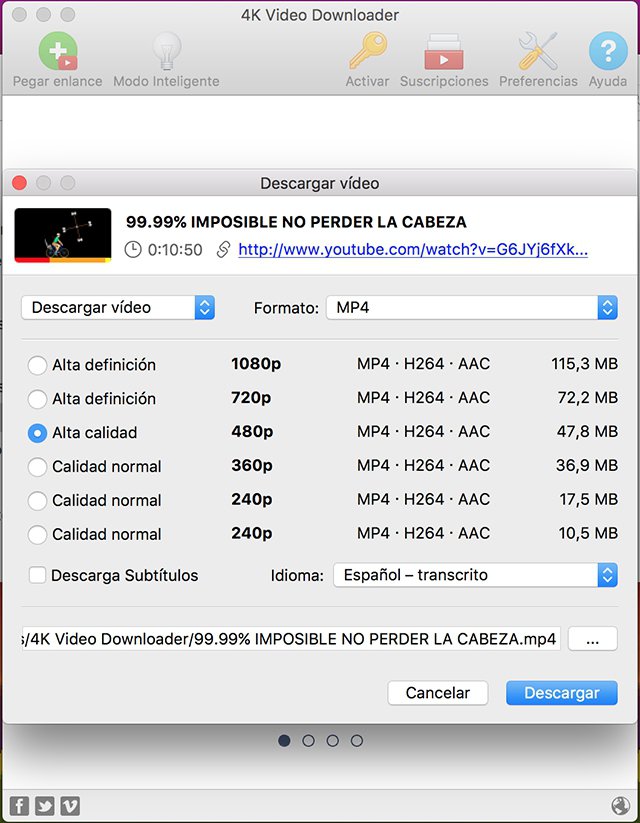640x823 pixels.
Task: Open the Descargar vídeo mode dropdown
Action: 118,308
